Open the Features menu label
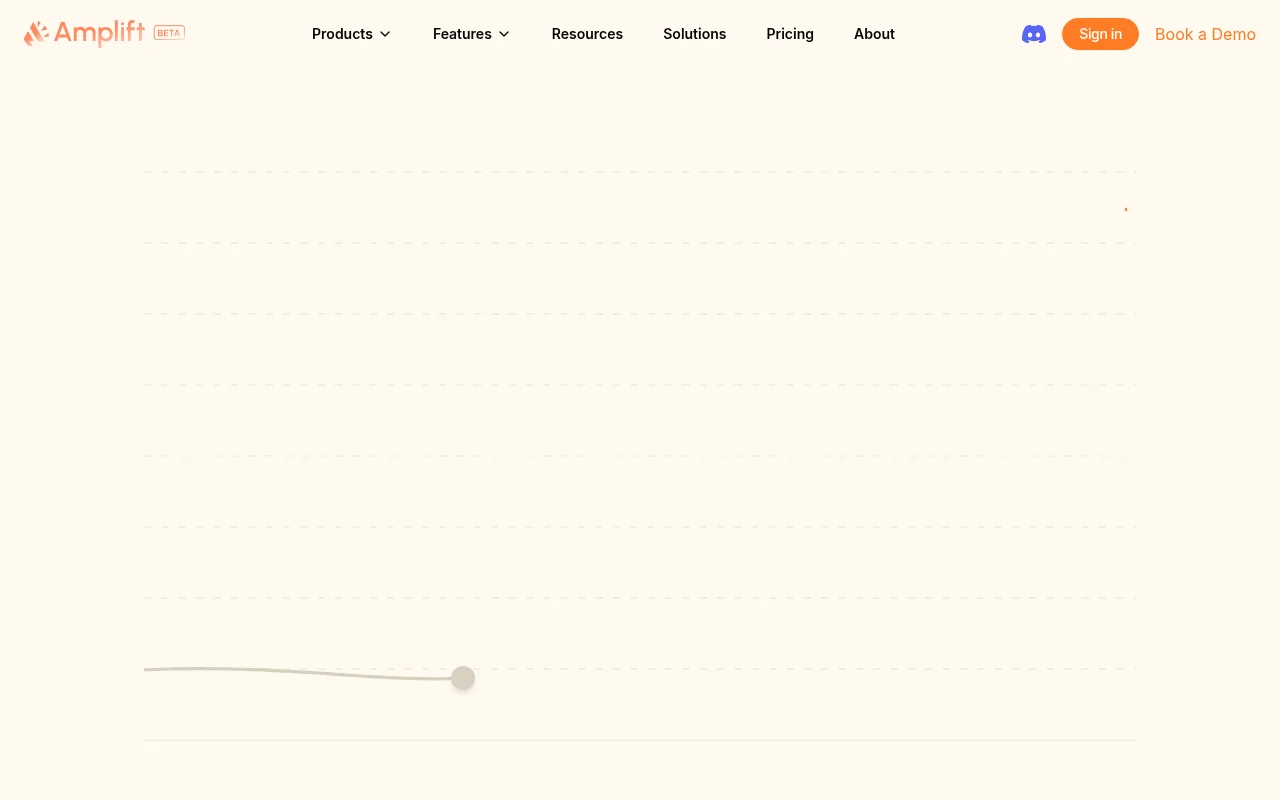 click(462, 34)
